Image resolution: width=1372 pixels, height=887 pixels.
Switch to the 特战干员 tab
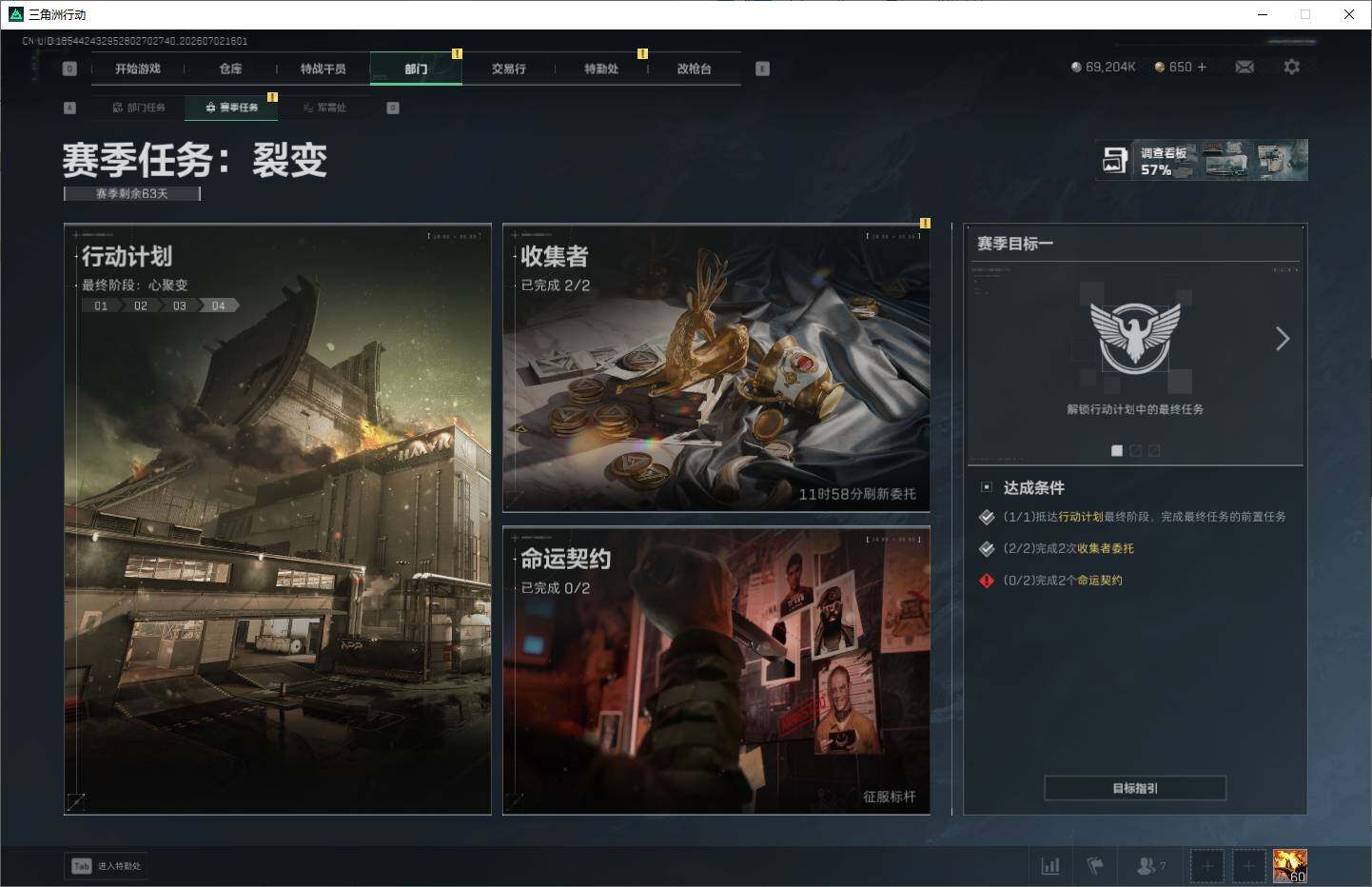(x=323, y=69)
